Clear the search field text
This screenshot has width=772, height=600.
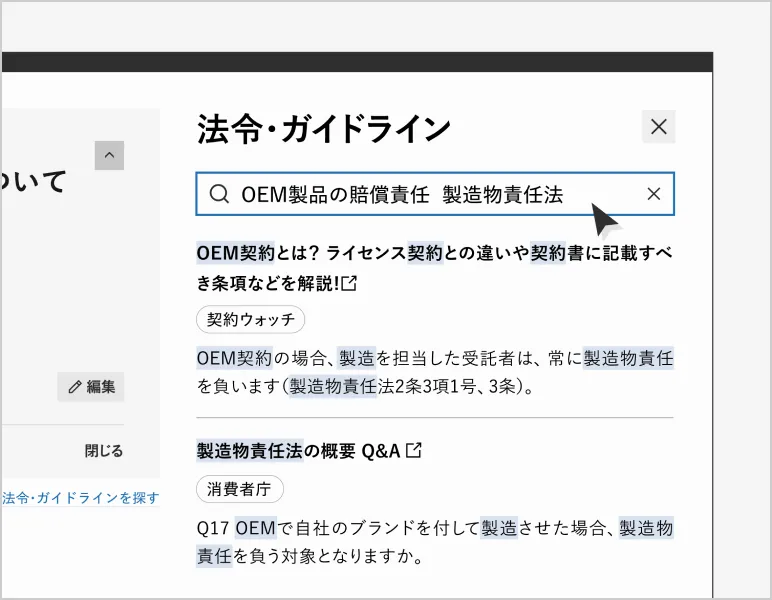tap(653, 194)
